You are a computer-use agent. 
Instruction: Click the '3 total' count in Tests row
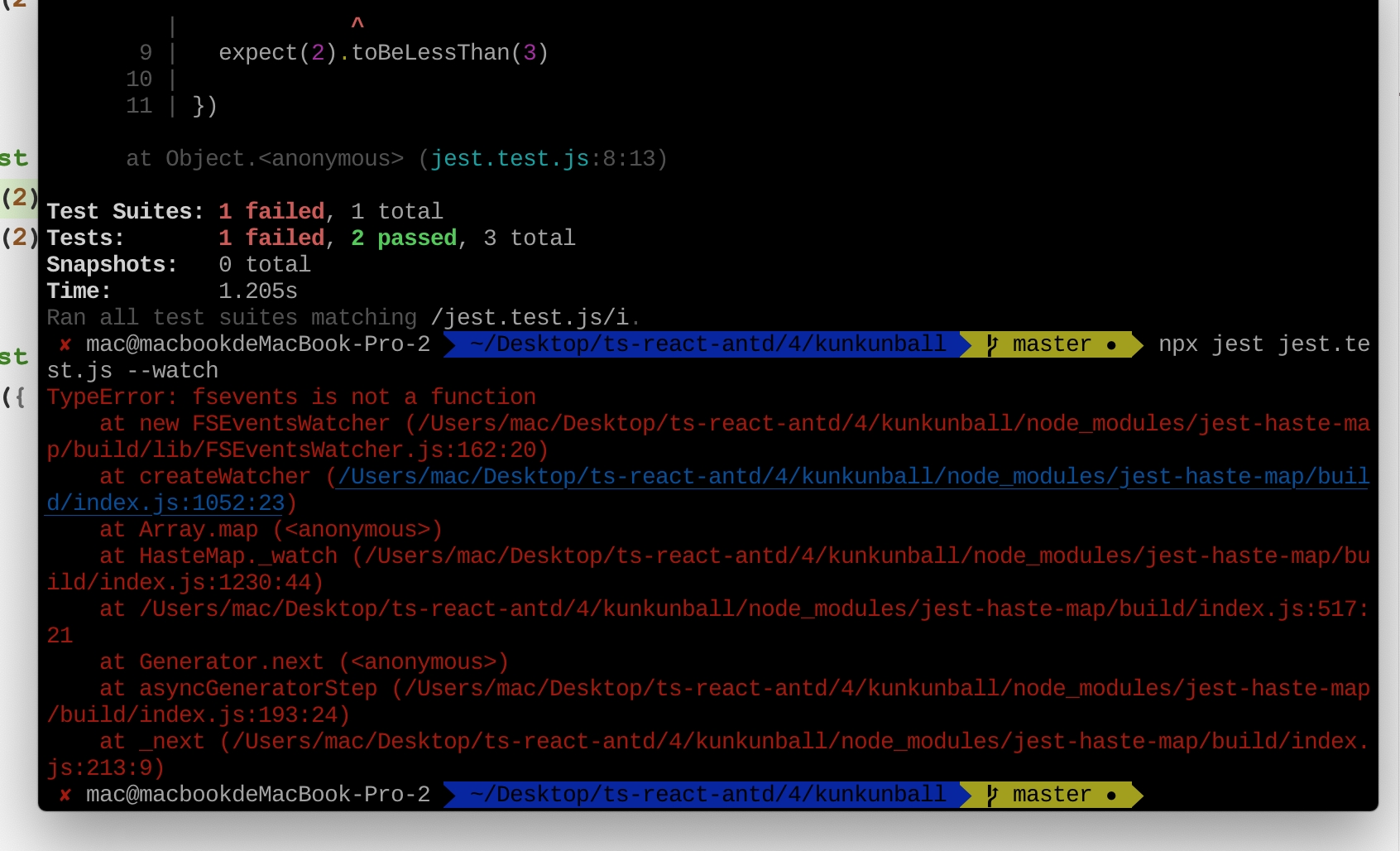tap(530, 238)
